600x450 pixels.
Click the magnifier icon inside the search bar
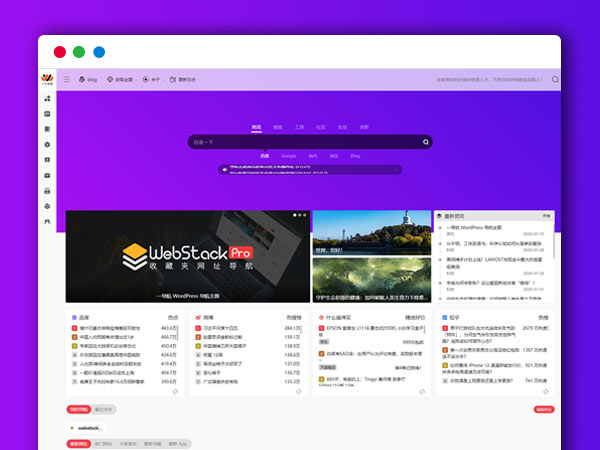tap(426, 142)
